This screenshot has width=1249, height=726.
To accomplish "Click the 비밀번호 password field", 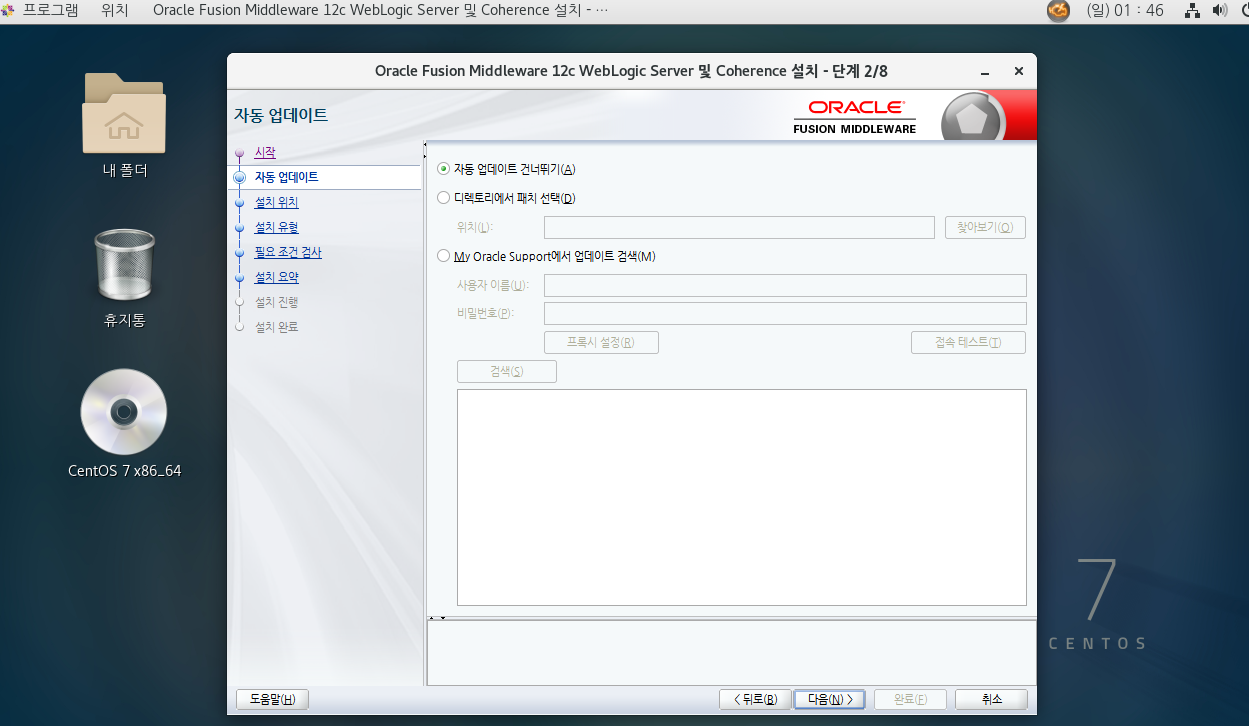I will click(x=785, y=313).
